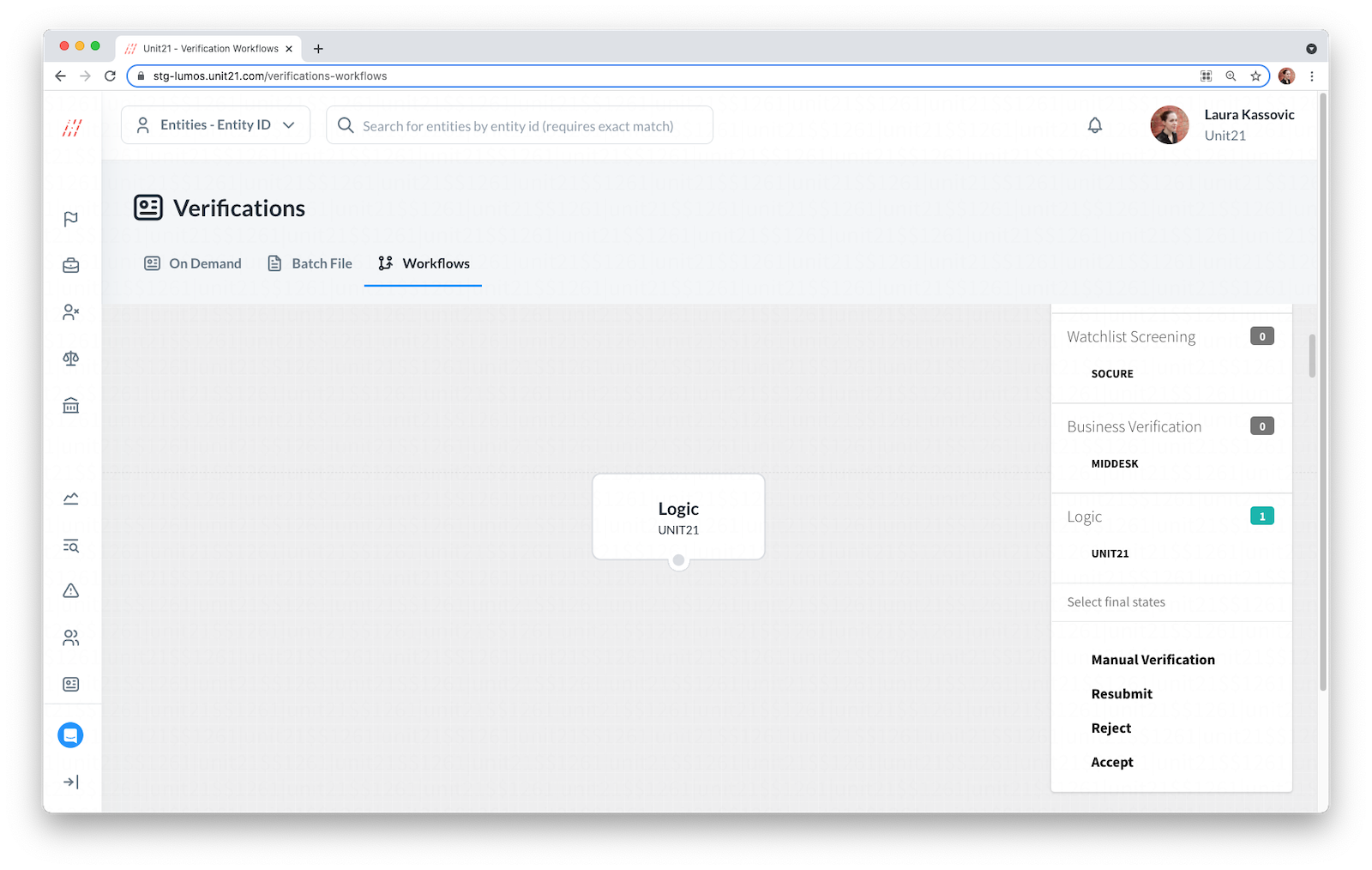Switch to the Batch File tab

coord(310,263)
